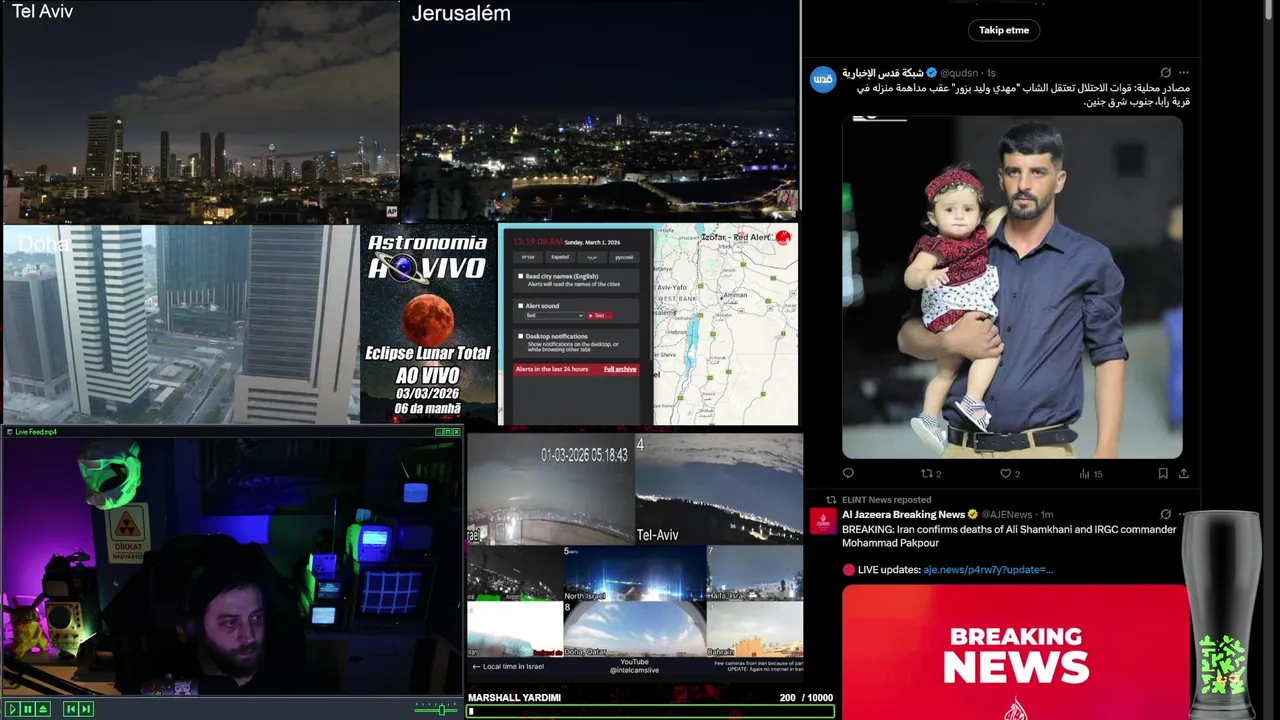Viewport: 1280px width, 720px height.
Task: Open more options on qudsn post
Action: tap(1184, 73)
